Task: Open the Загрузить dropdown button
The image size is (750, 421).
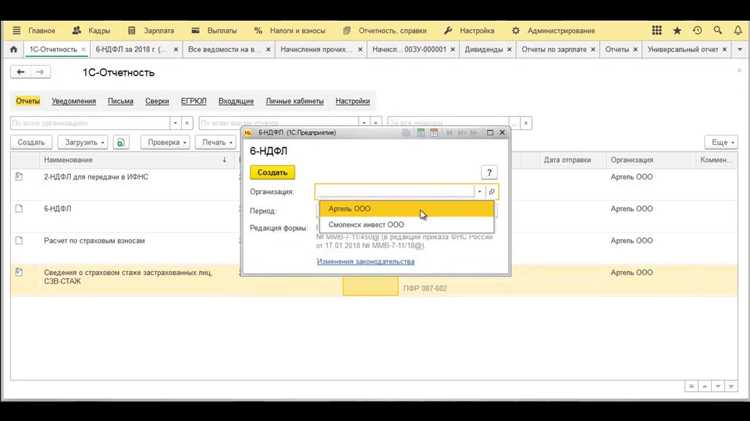Action: (82, 143)
